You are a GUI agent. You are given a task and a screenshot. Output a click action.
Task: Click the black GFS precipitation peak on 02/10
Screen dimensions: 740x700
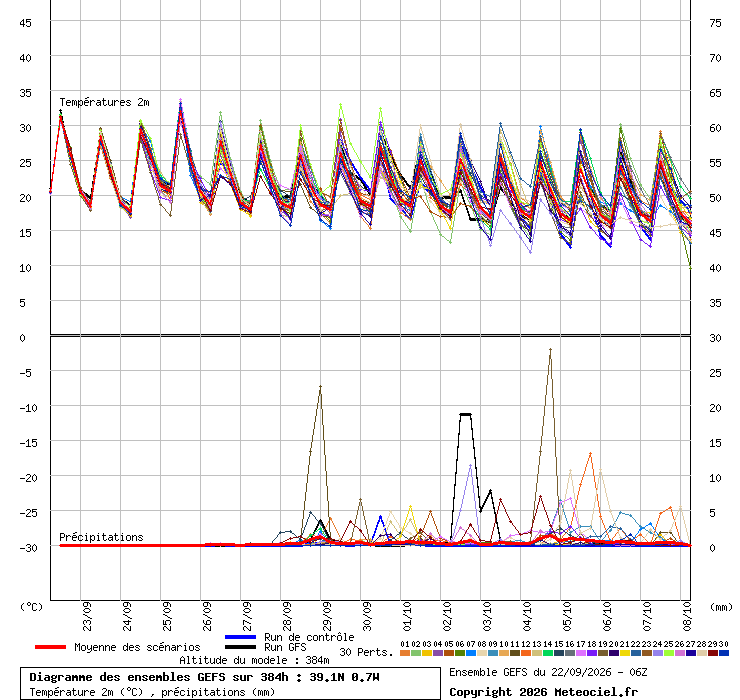[465, 414]
